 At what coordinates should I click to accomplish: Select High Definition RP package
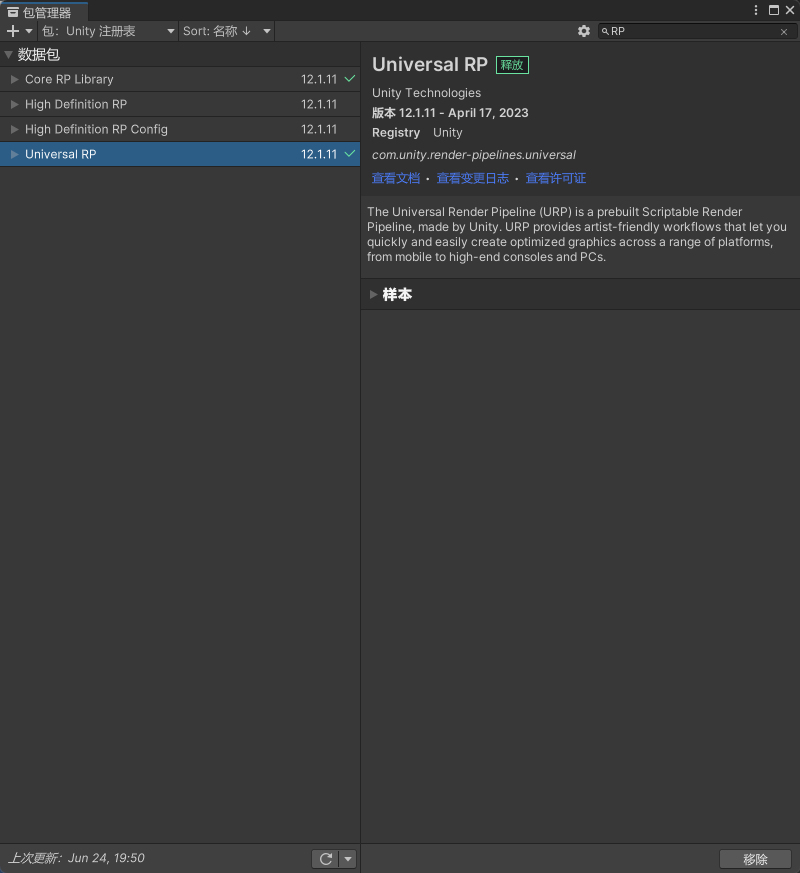[x=180, y=105]
